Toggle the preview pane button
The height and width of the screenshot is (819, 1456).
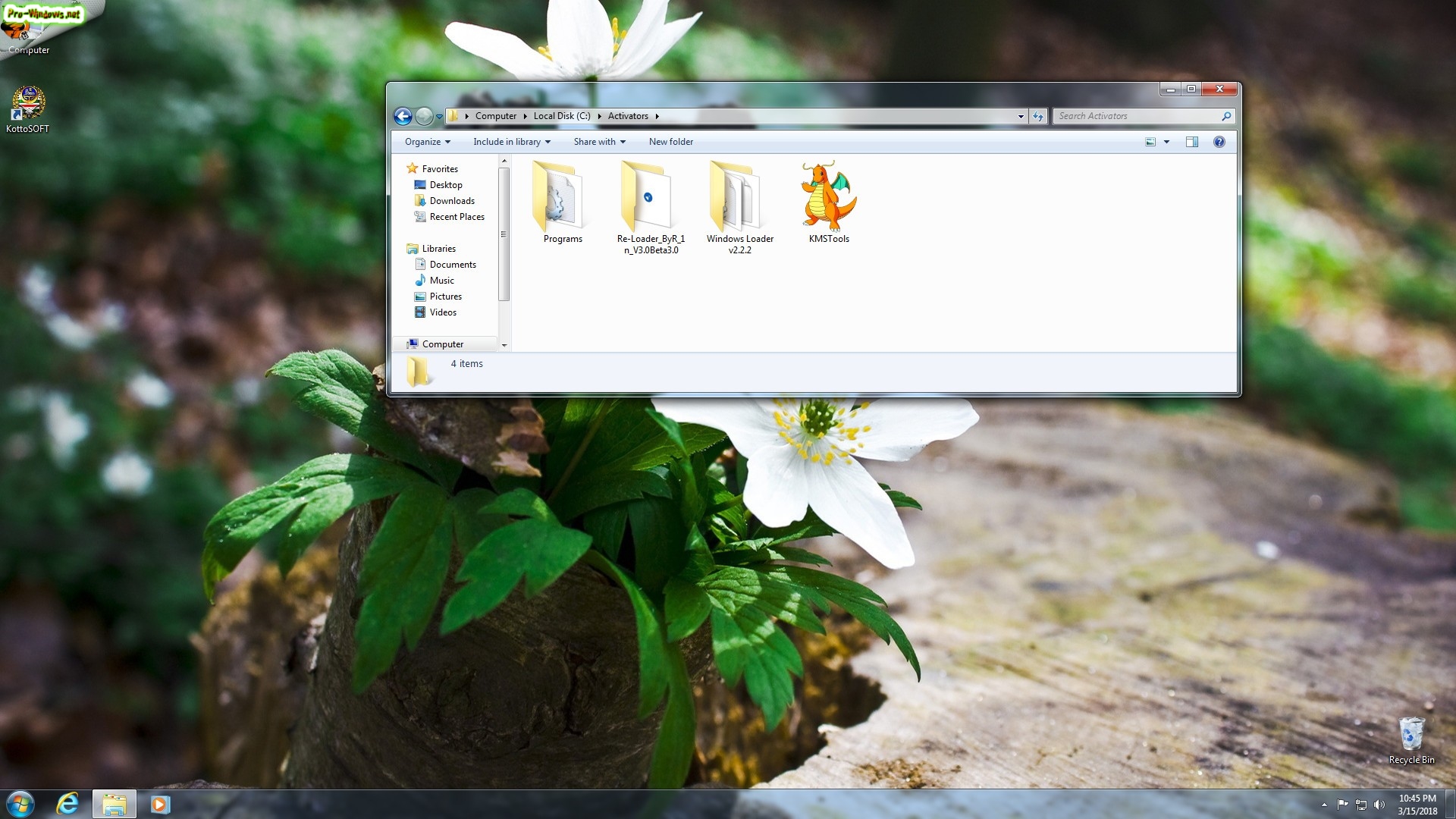tap(1191, 142)
